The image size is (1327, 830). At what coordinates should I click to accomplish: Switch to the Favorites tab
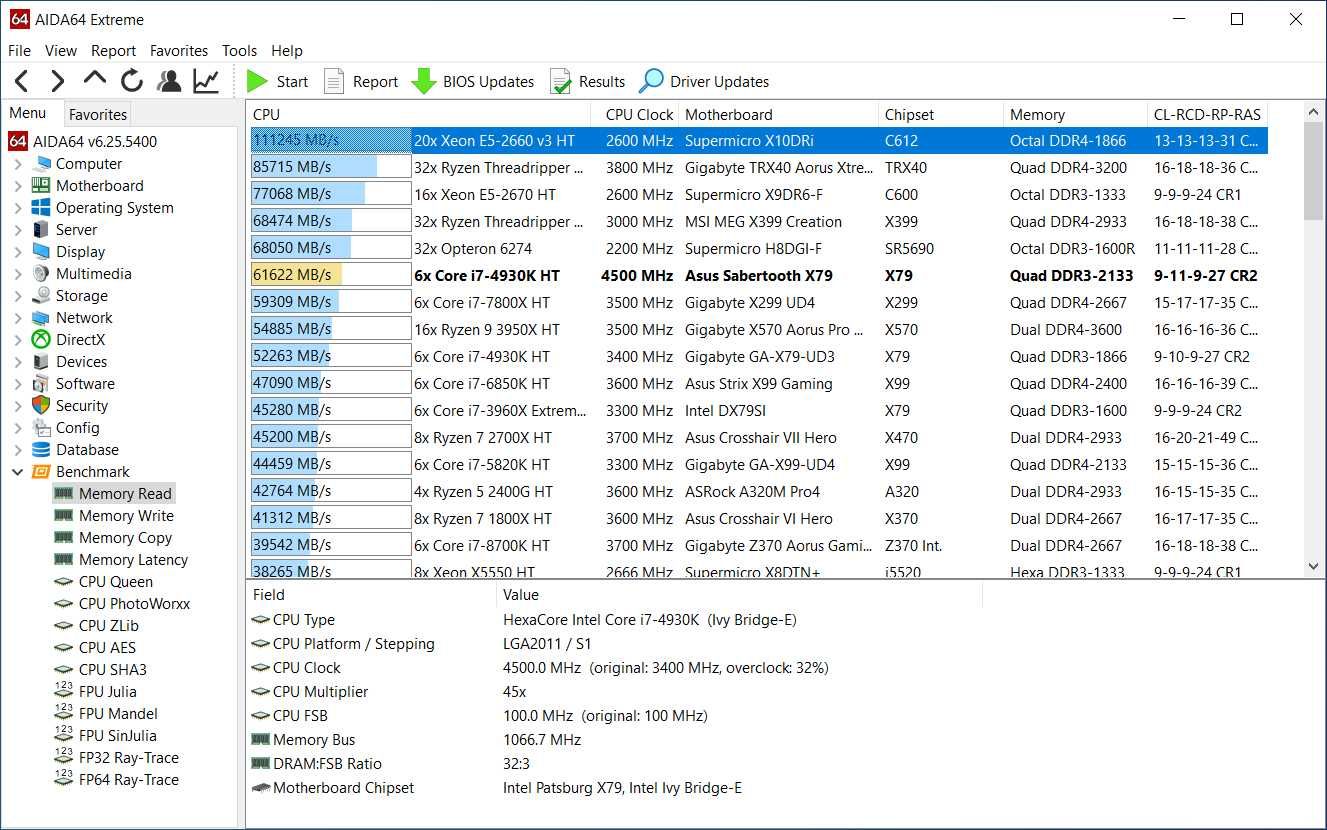point(98,114)
